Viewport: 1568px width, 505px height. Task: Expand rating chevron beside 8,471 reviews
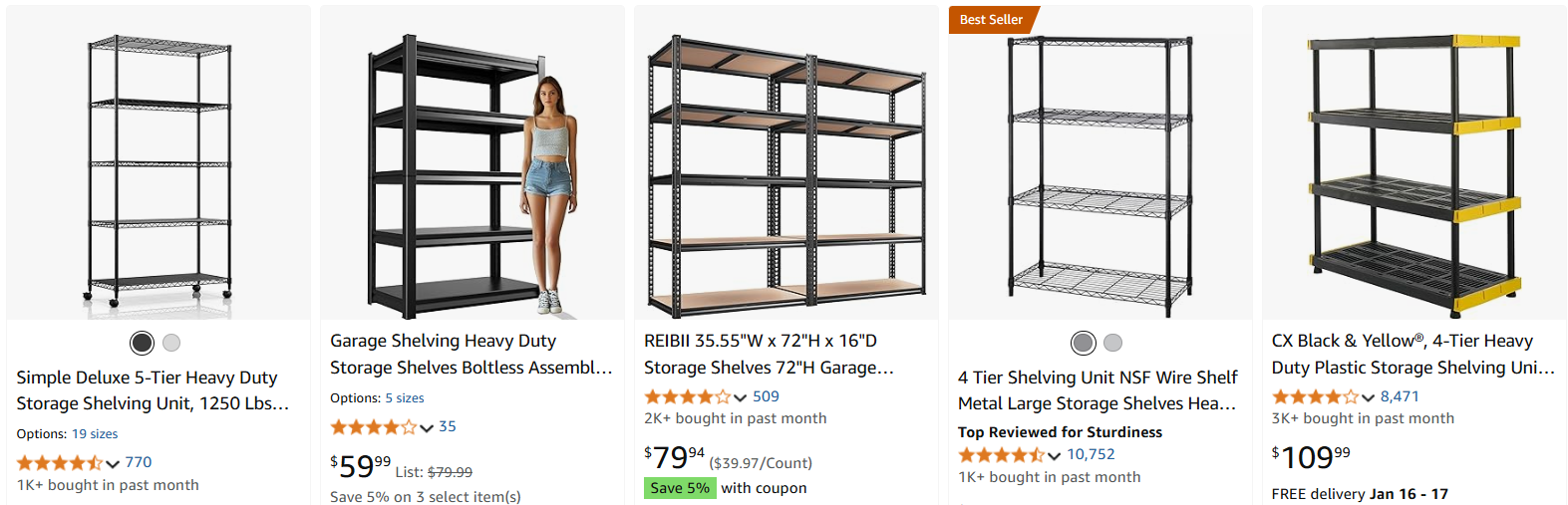pos(1368,397)
